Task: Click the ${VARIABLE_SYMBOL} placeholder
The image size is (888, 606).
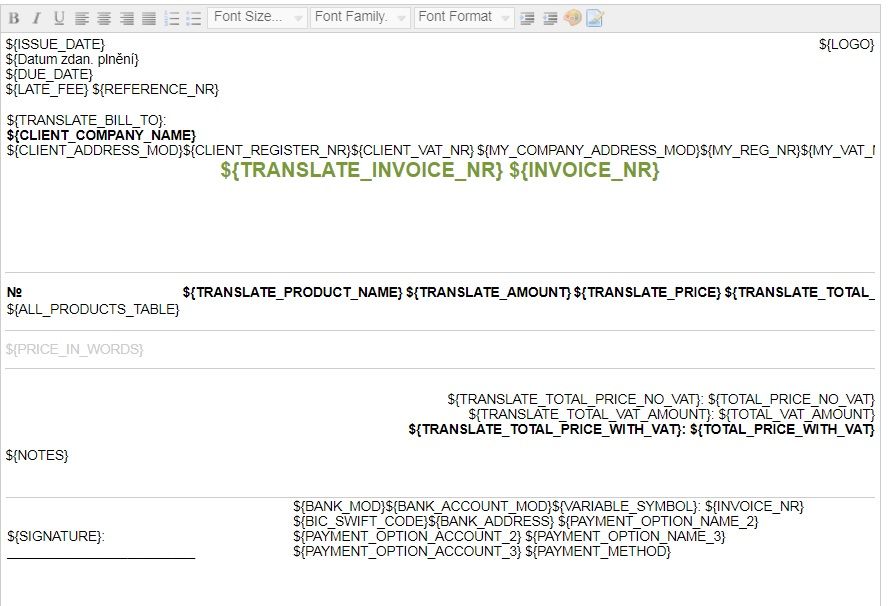Action: pyautogui.click(x=627, y=506)
